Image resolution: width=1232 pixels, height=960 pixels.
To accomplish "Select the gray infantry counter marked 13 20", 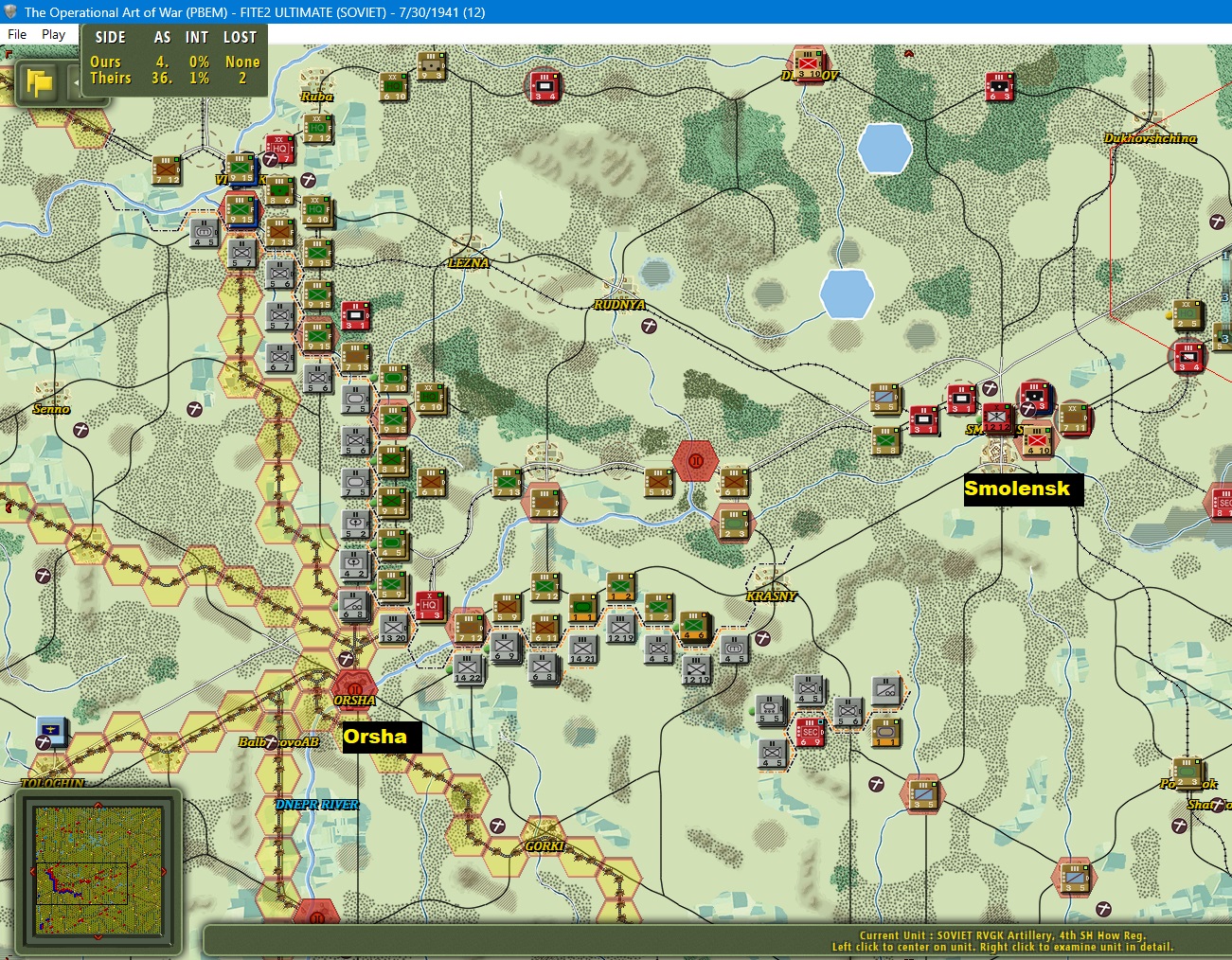I will [x=393, y=628].
